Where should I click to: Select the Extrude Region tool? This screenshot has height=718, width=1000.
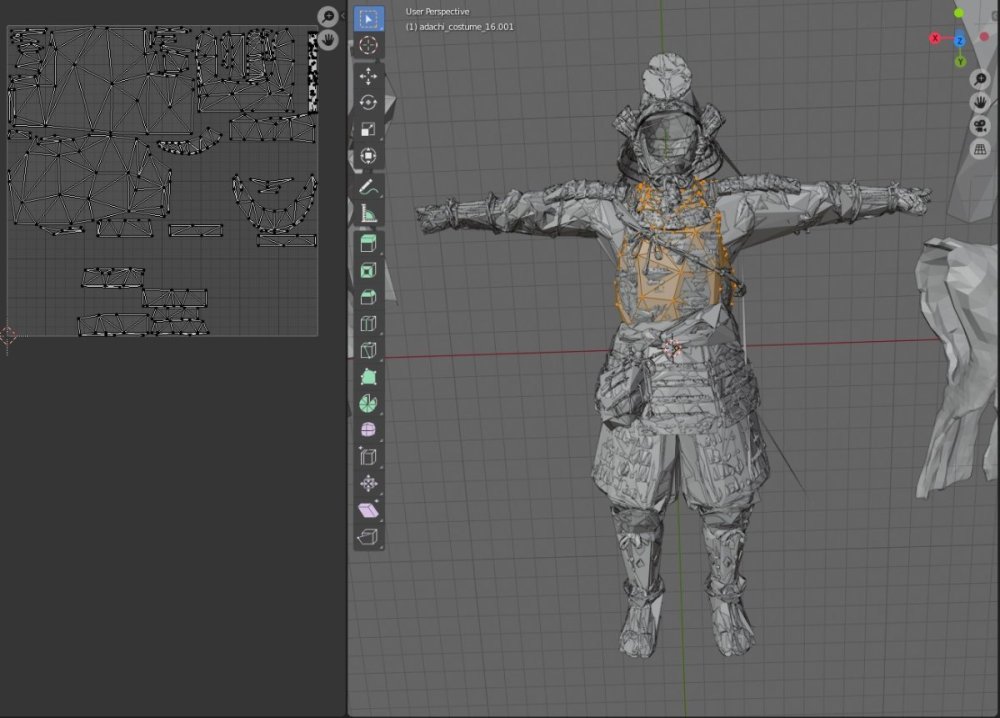click(368, 243)
